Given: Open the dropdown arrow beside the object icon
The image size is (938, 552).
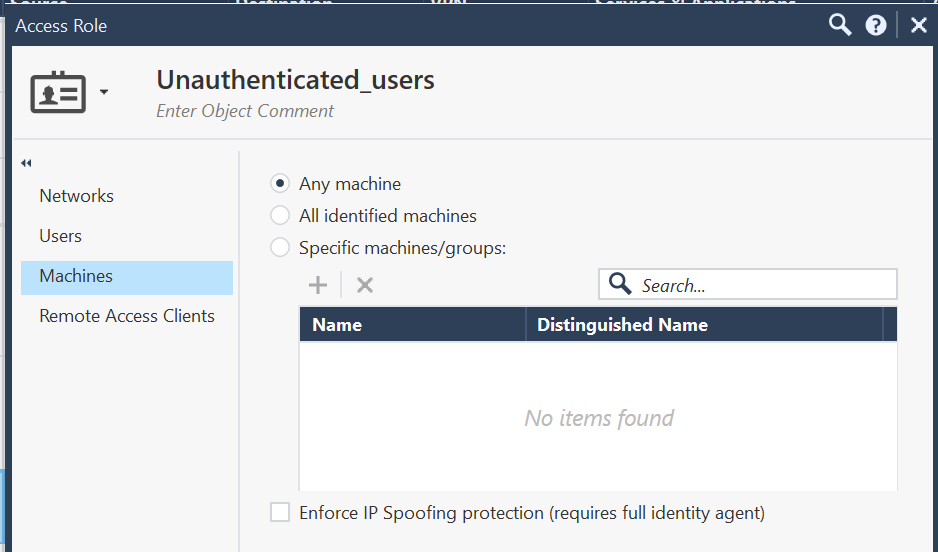Looking at the screenshot, I should point(104,93).
